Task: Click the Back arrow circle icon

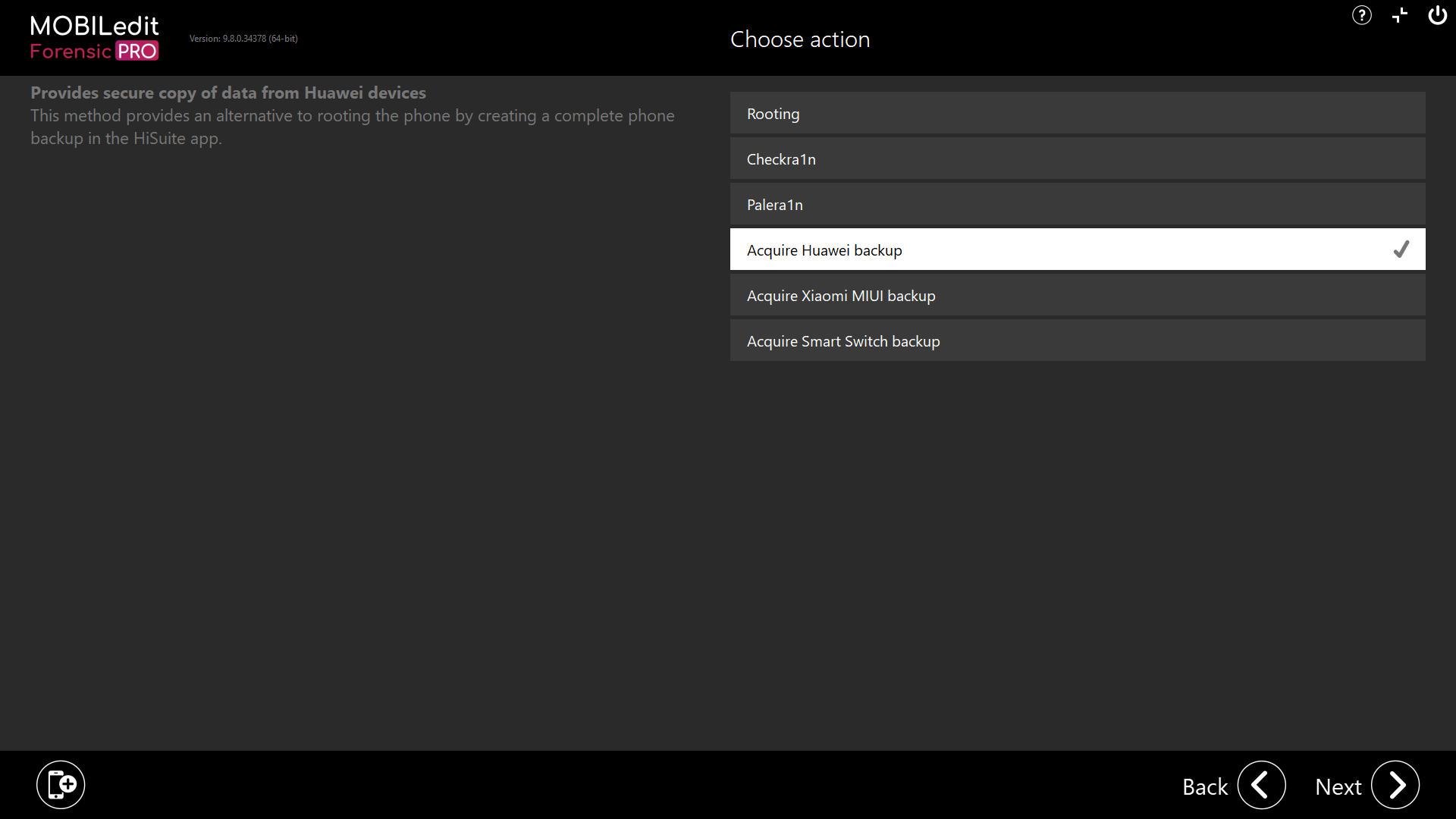Action: (1262, 785)
